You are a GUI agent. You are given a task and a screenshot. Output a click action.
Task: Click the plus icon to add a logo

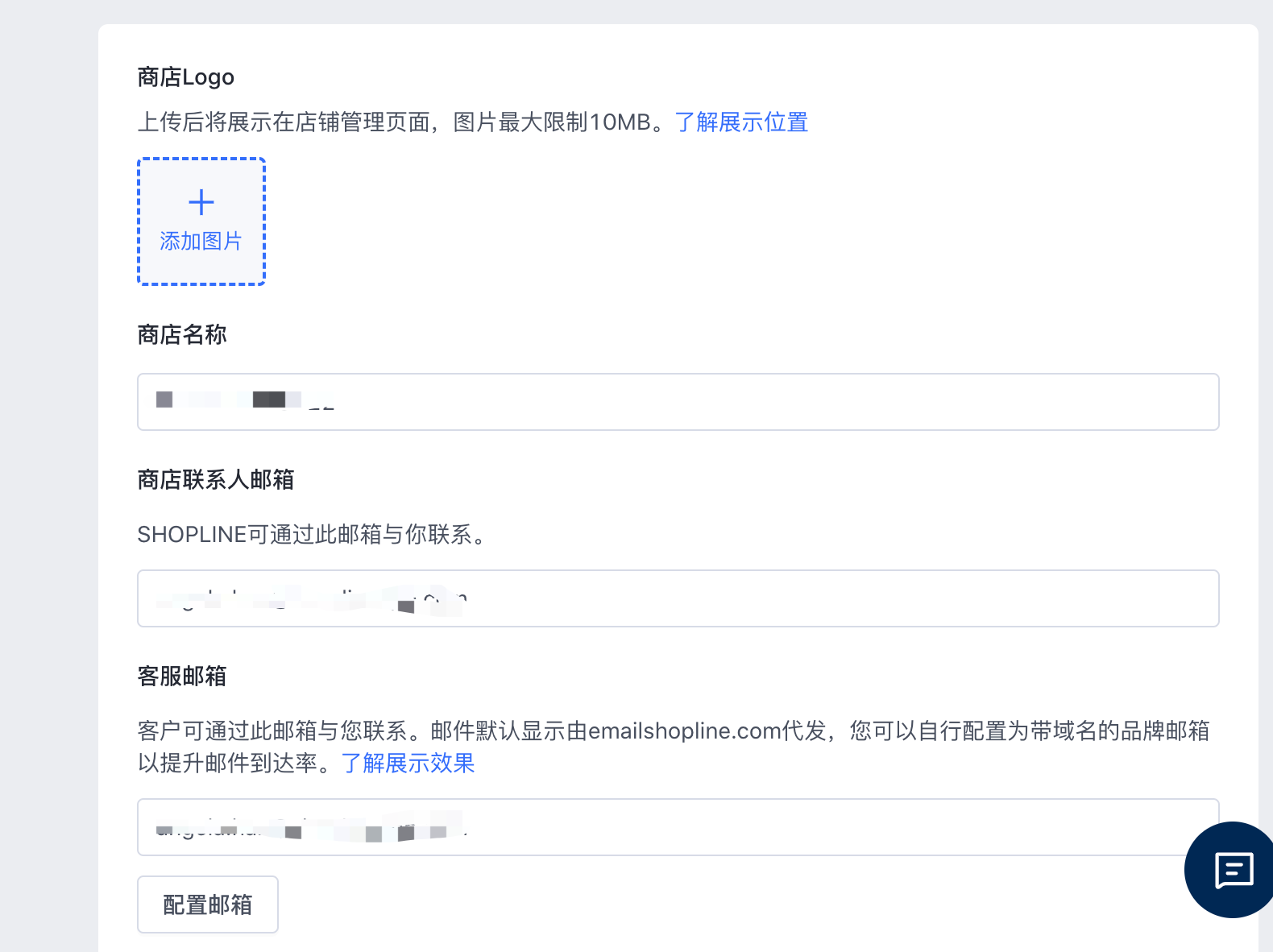pos(201,202)
